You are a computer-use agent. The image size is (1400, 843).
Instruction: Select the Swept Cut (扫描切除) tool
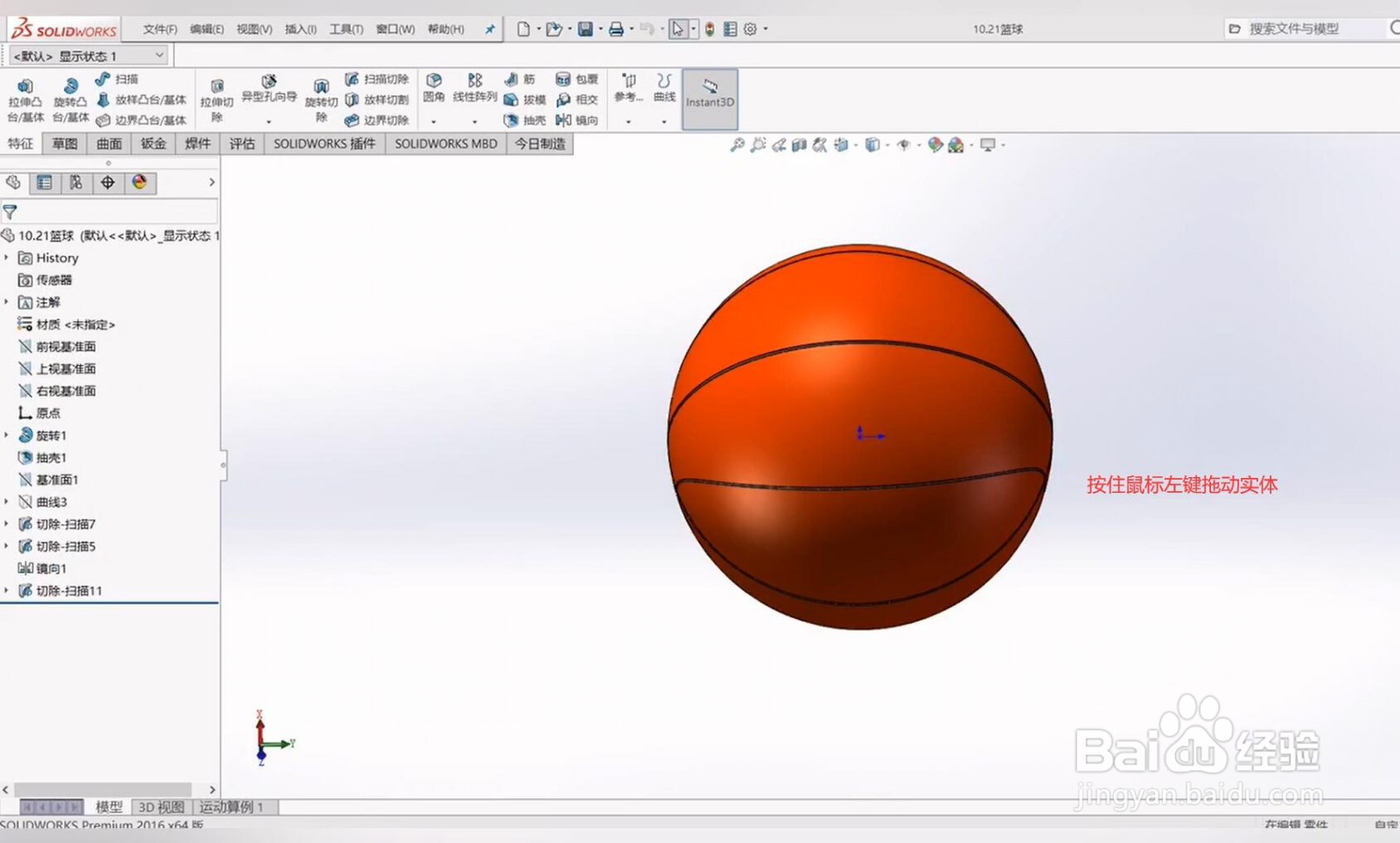pyautogui.click(x=376, y=79)
